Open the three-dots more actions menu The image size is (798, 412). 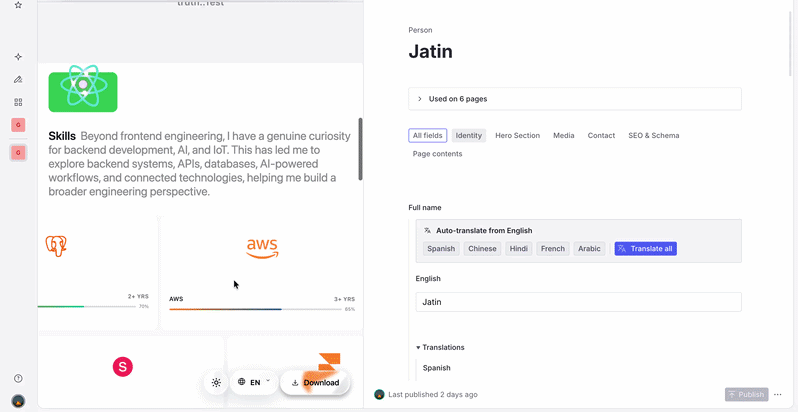(778, 394)
